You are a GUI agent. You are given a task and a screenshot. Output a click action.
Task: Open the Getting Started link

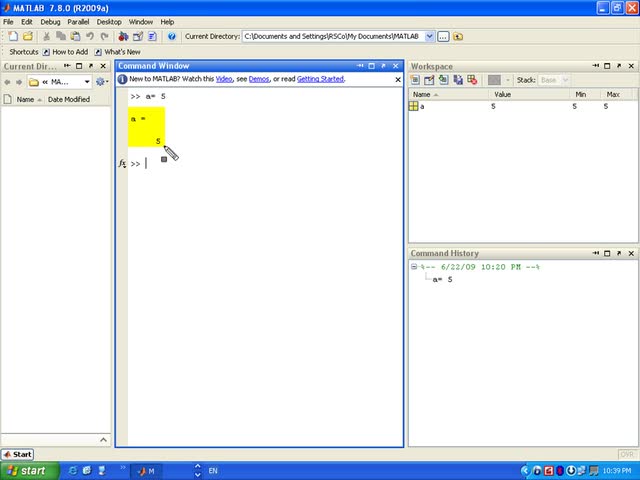tap(320, 79)
